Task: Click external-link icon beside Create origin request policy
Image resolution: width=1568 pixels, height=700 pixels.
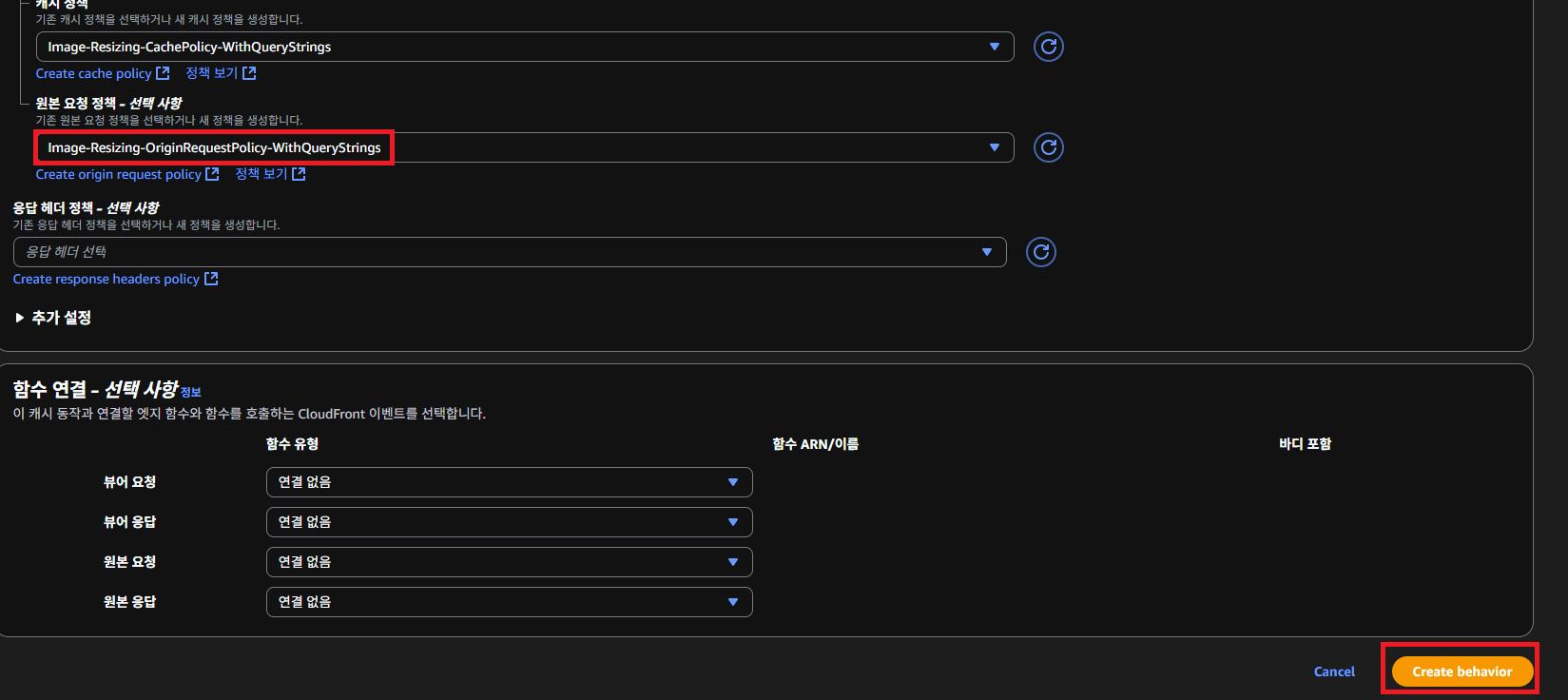Action: [212, 174]
